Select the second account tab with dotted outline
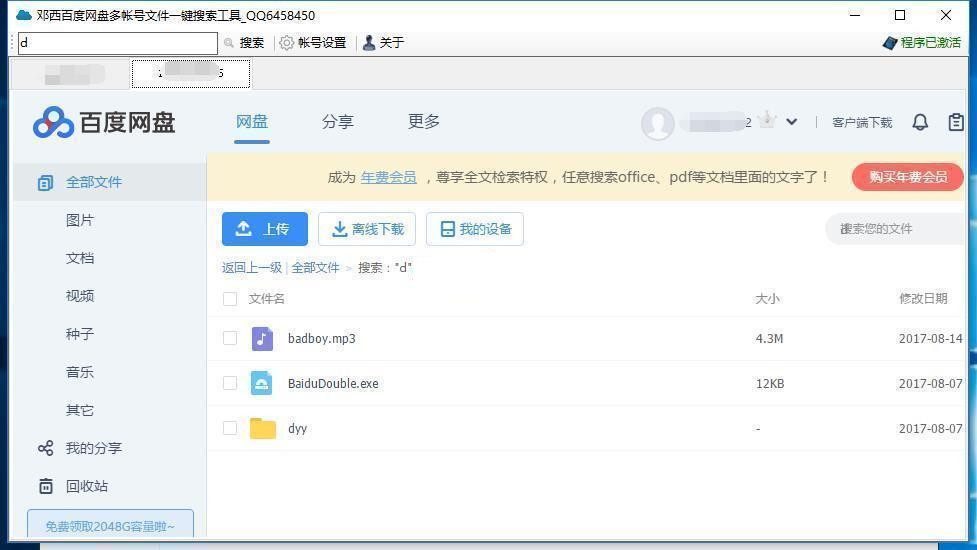 [x=191, y=73]
